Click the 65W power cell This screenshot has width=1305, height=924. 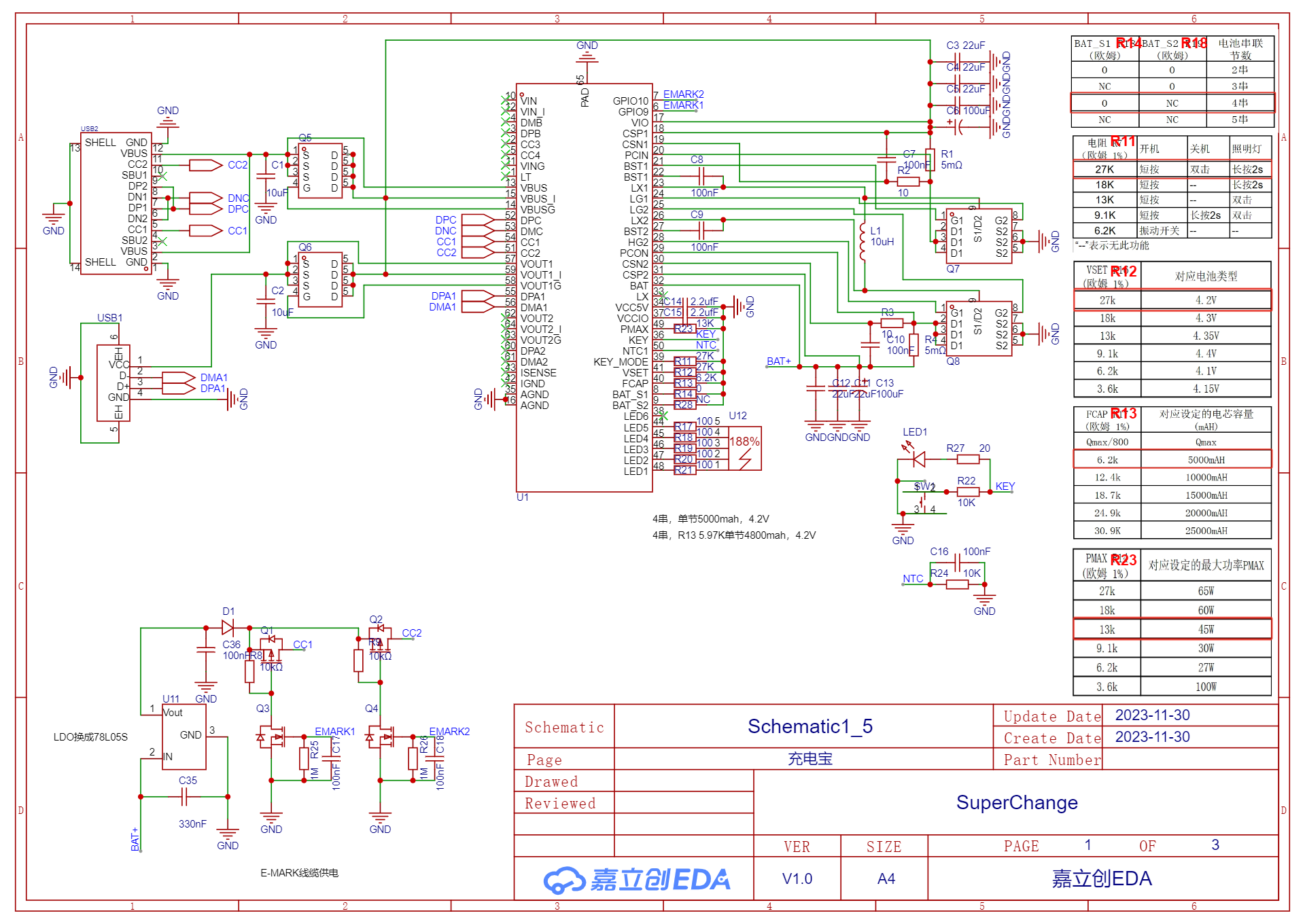tap(1206, 591)
